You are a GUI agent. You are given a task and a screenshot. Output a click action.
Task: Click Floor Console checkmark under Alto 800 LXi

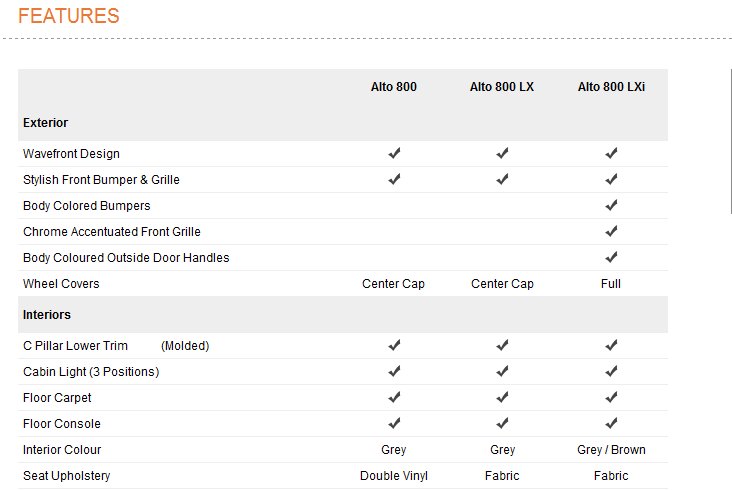[x=611, y=423]
